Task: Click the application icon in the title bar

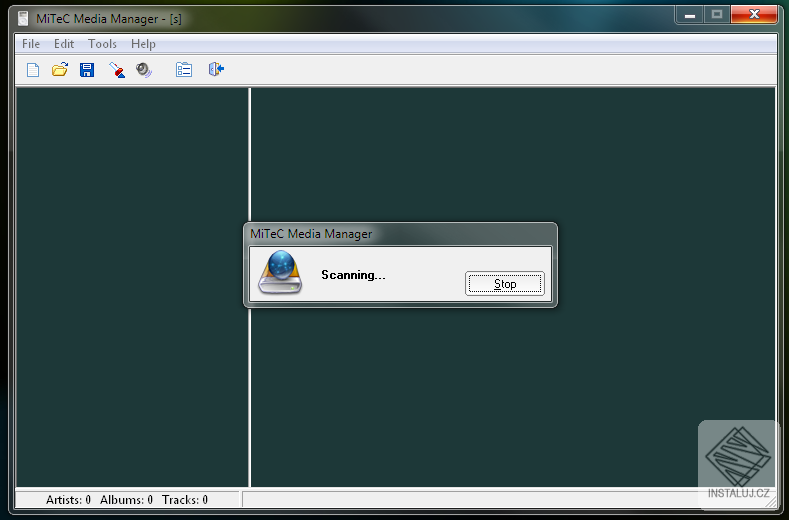Action: pos(23,19)
